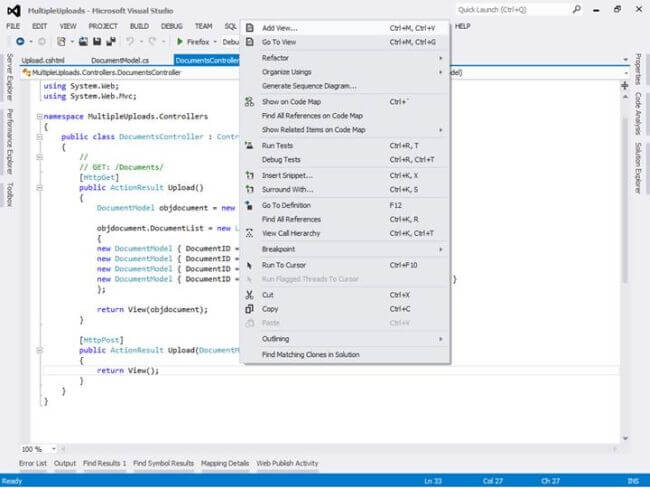Click the Surround With icon
Image resolution: width=650 pixels, height=488 pixels.
[x=250, y=189]
